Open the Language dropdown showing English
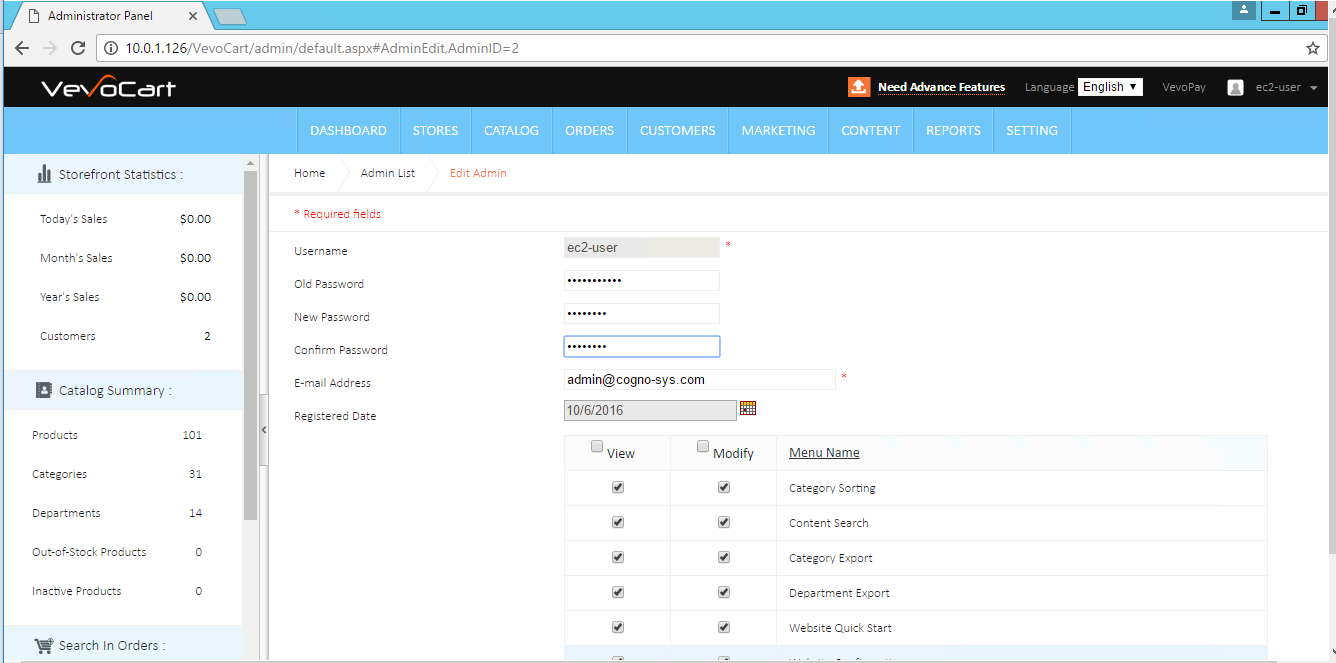 tap(1110, 87)
